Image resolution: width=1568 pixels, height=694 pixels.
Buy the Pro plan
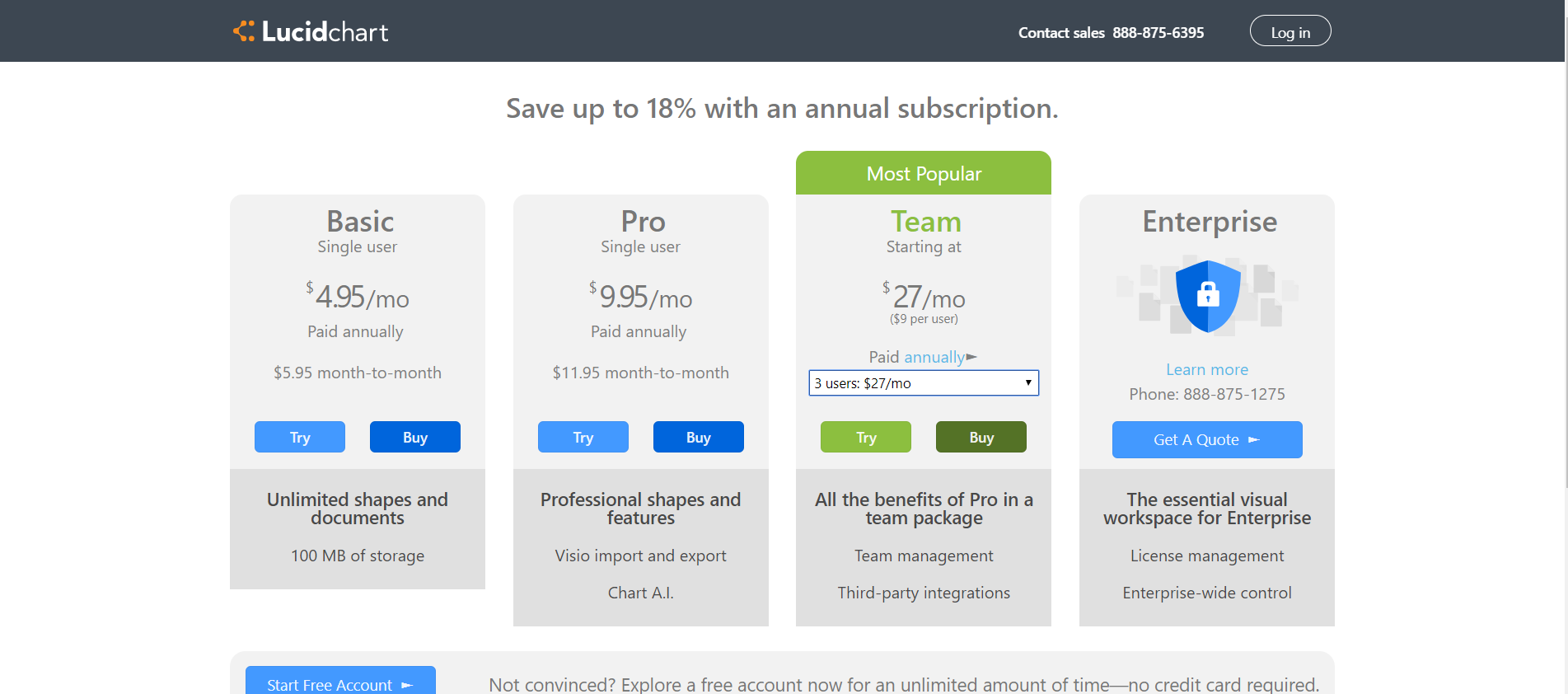click(699, 437)
